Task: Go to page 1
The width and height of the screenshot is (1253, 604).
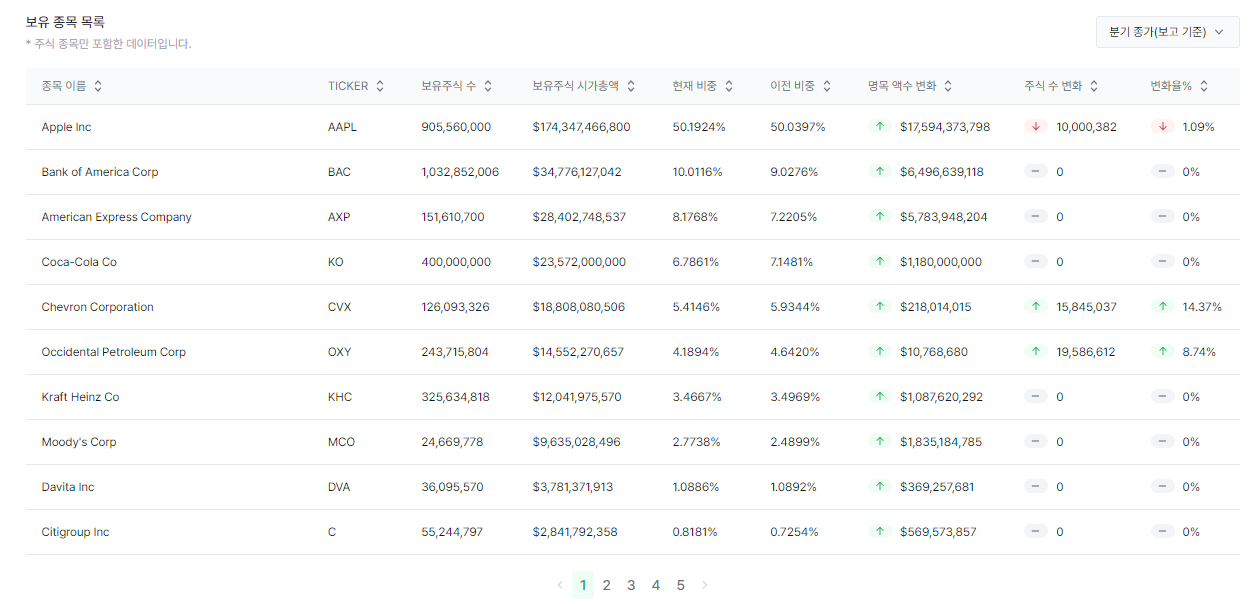Action: [x=583, y=585]
